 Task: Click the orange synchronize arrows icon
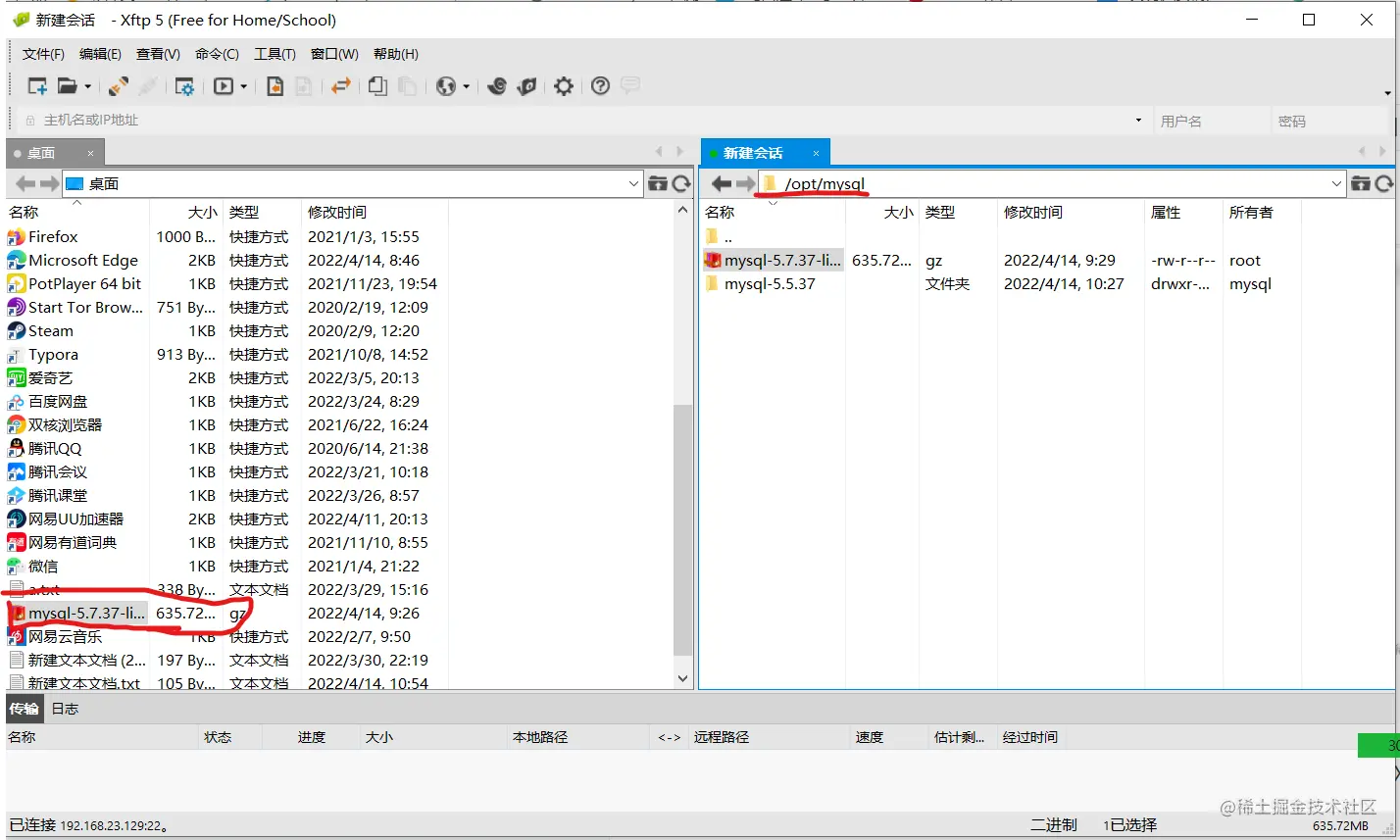pos(340,86)
